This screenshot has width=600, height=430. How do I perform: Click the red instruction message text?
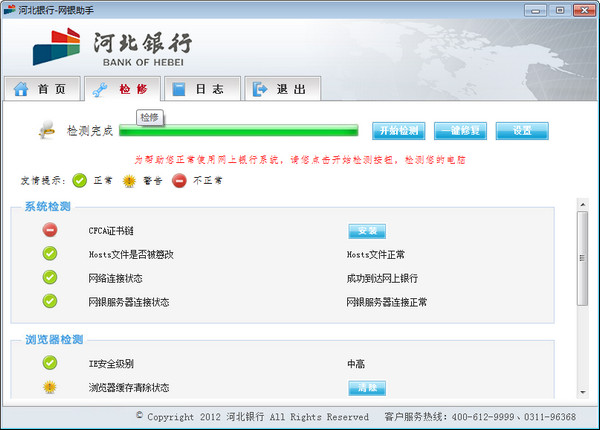coord(300,160)
